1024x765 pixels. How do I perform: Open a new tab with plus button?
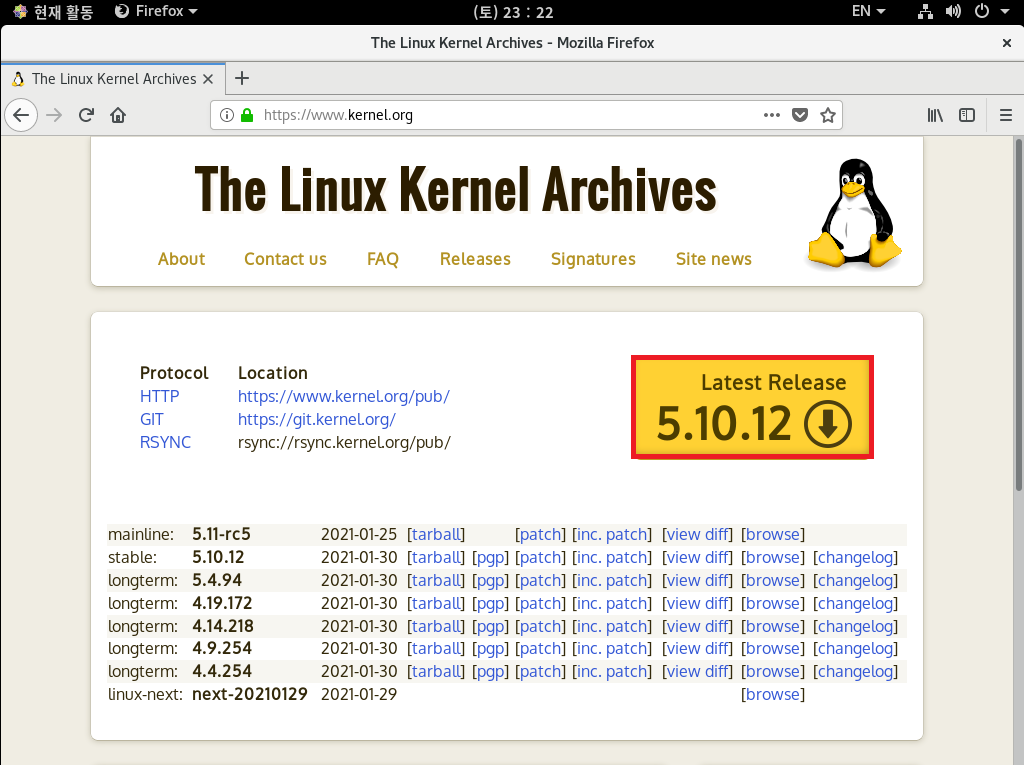click(x=242, y=78)
